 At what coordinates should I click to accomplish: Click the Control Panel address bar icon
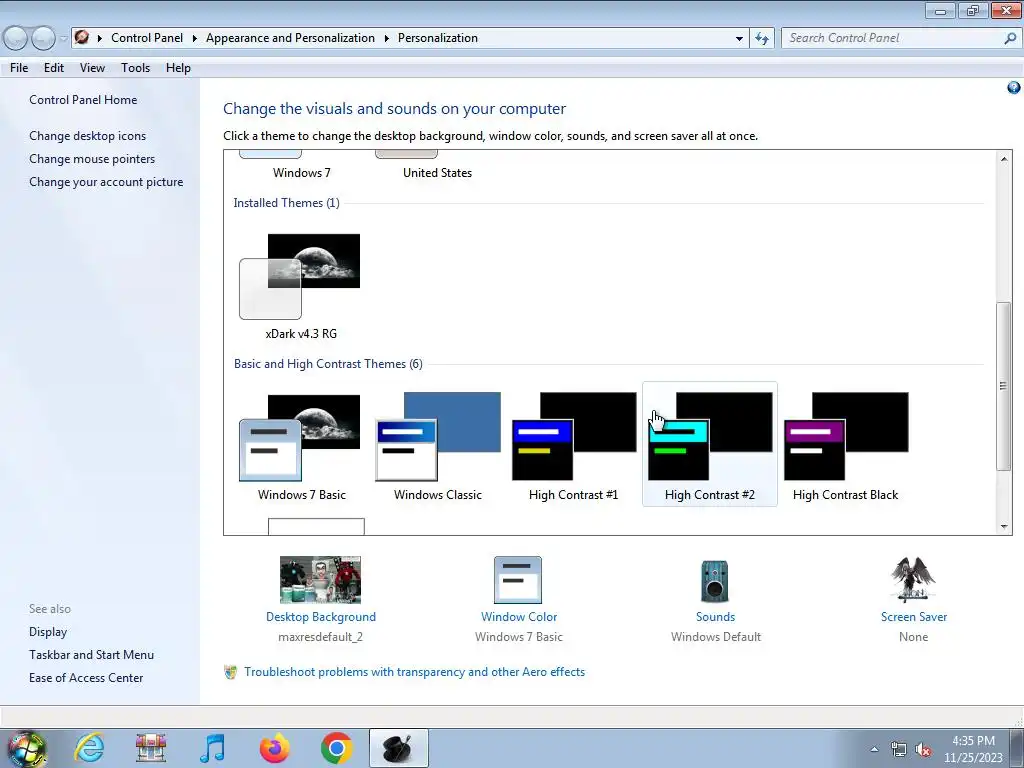point(82,37)
